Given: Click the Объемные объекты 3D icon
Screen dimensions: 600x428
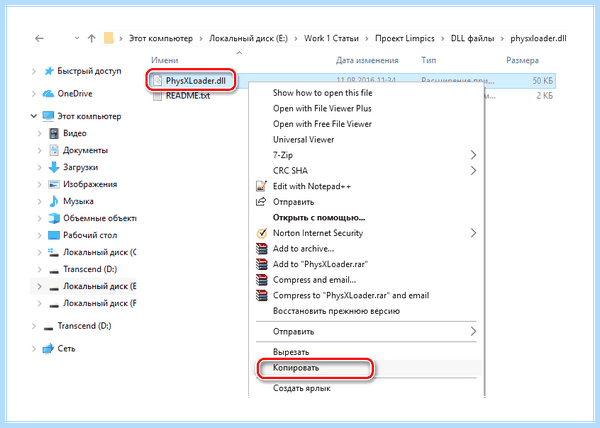Looking at the screenshot, I should [54, 218].
